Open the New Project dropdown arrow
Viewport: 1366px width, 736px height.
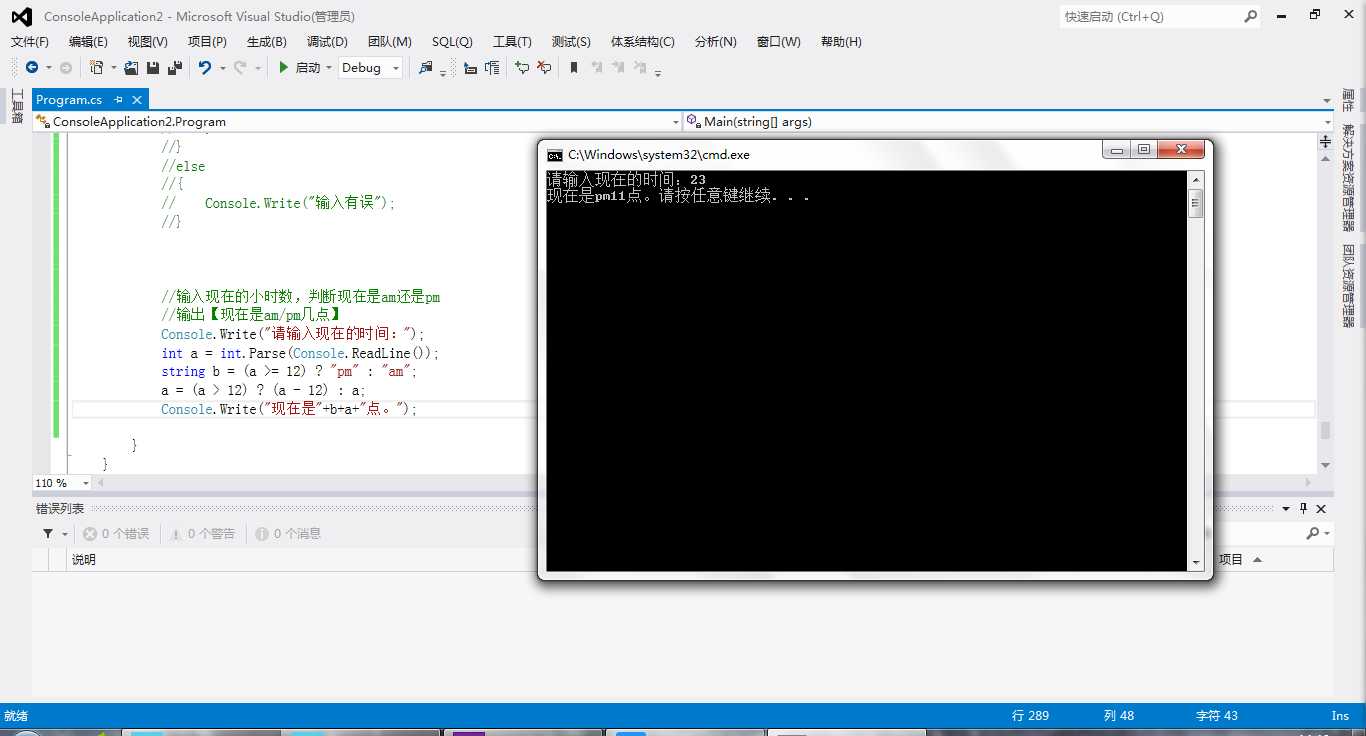pos(112,68)
